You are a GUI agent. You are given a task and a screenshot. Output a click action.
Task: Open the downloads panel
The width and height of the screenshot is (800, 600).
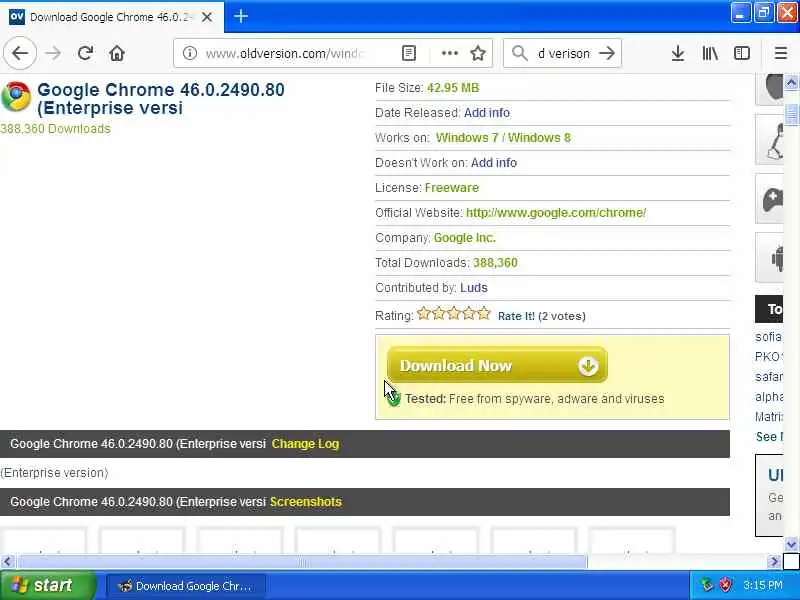(678, 53)
